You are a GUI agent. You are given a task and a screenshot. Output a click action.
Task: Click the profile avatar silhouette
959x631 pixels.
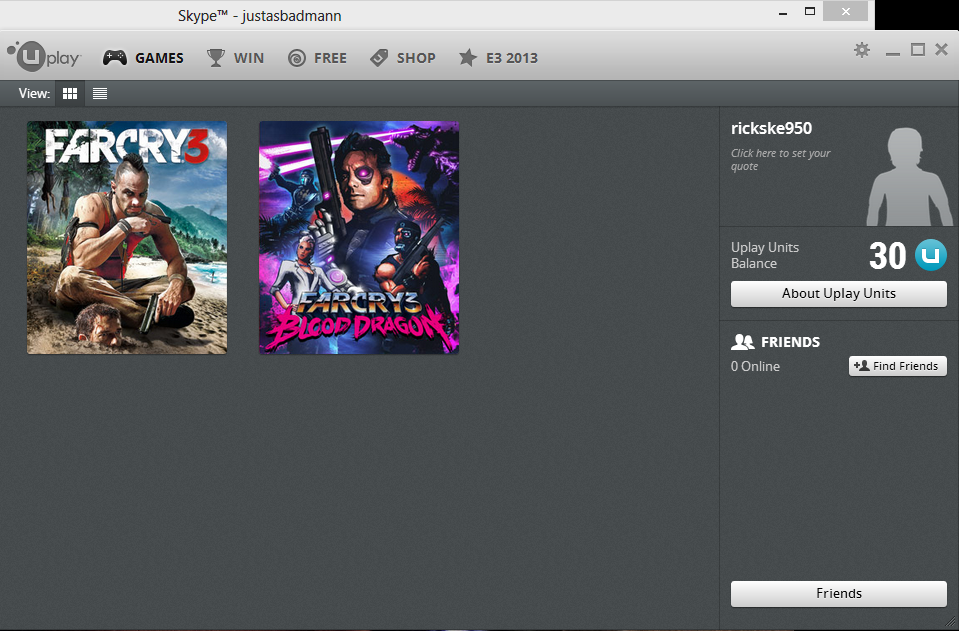(x=909, y=176)
